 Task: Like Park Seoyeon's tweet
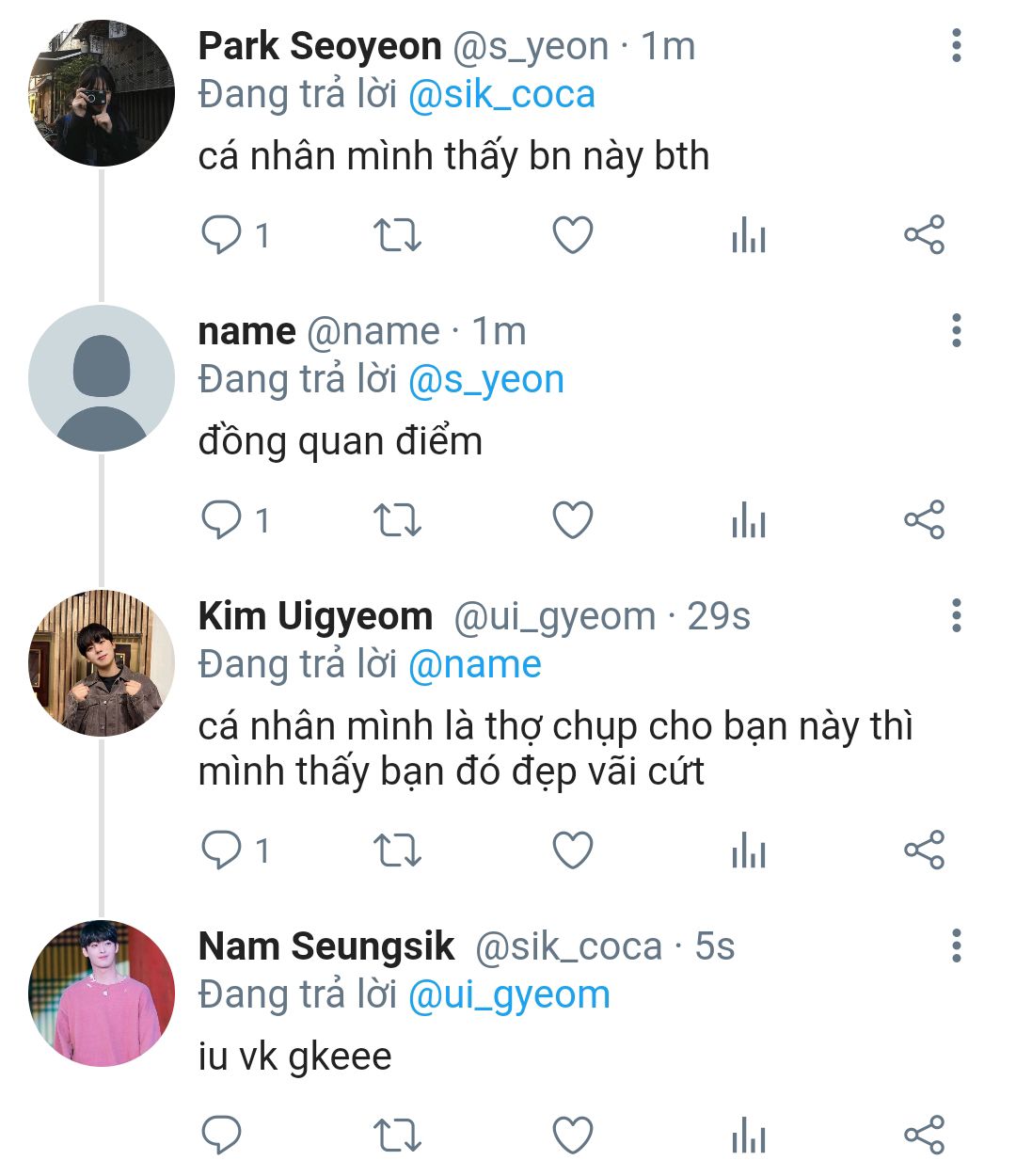[572, 235]
